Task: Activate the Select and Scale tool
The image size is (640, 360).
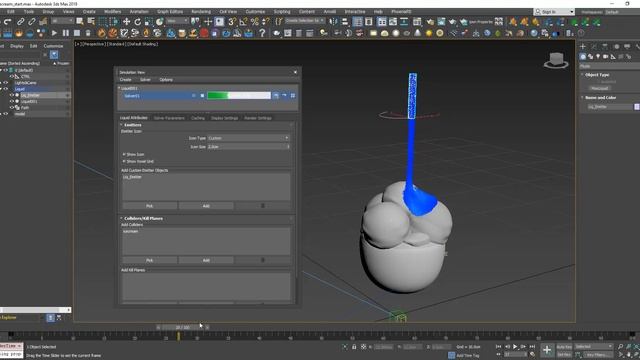Action: [149, 22]
